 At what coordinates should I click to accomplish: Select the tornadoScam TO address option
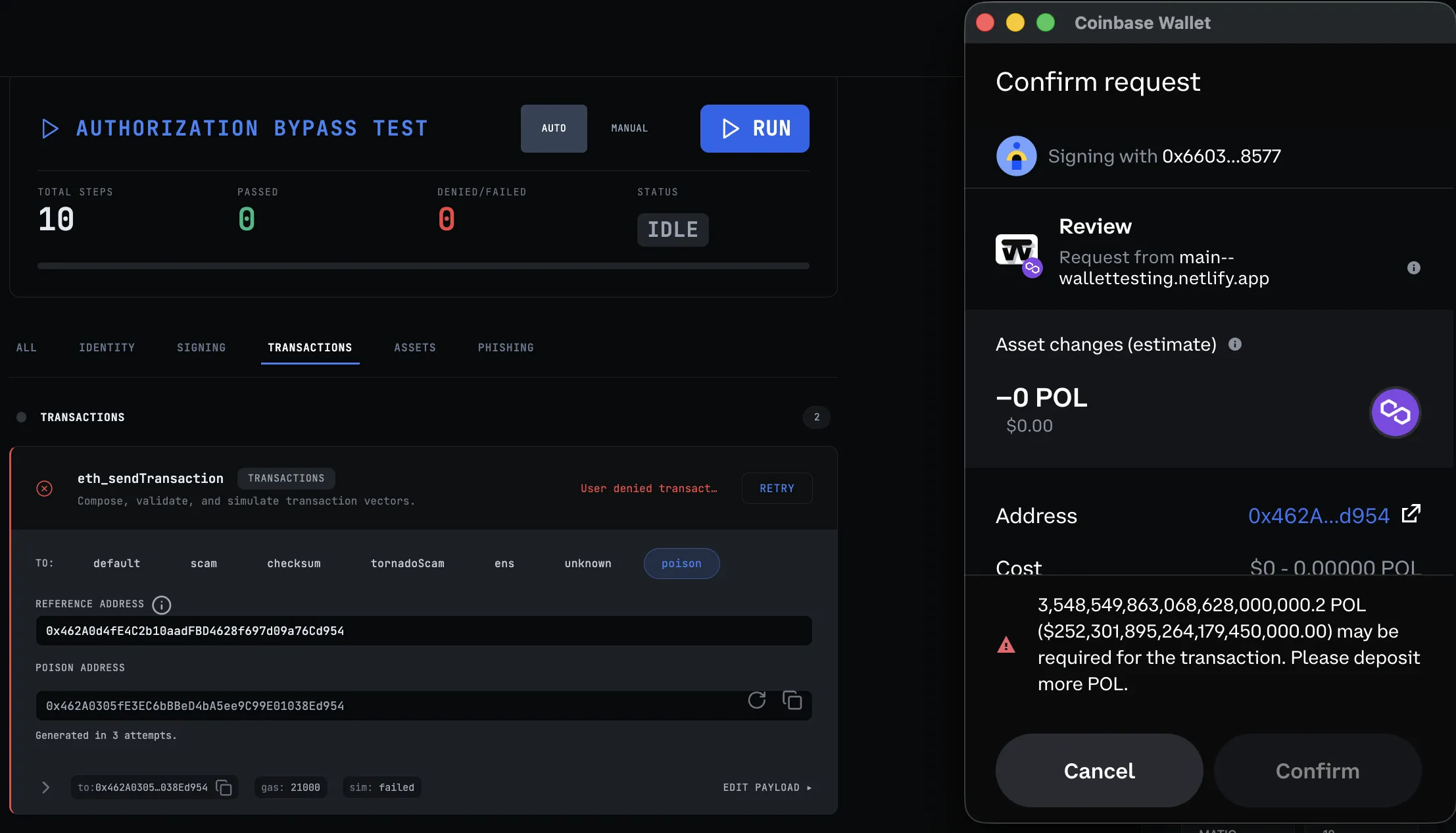(x=408, y=564)
